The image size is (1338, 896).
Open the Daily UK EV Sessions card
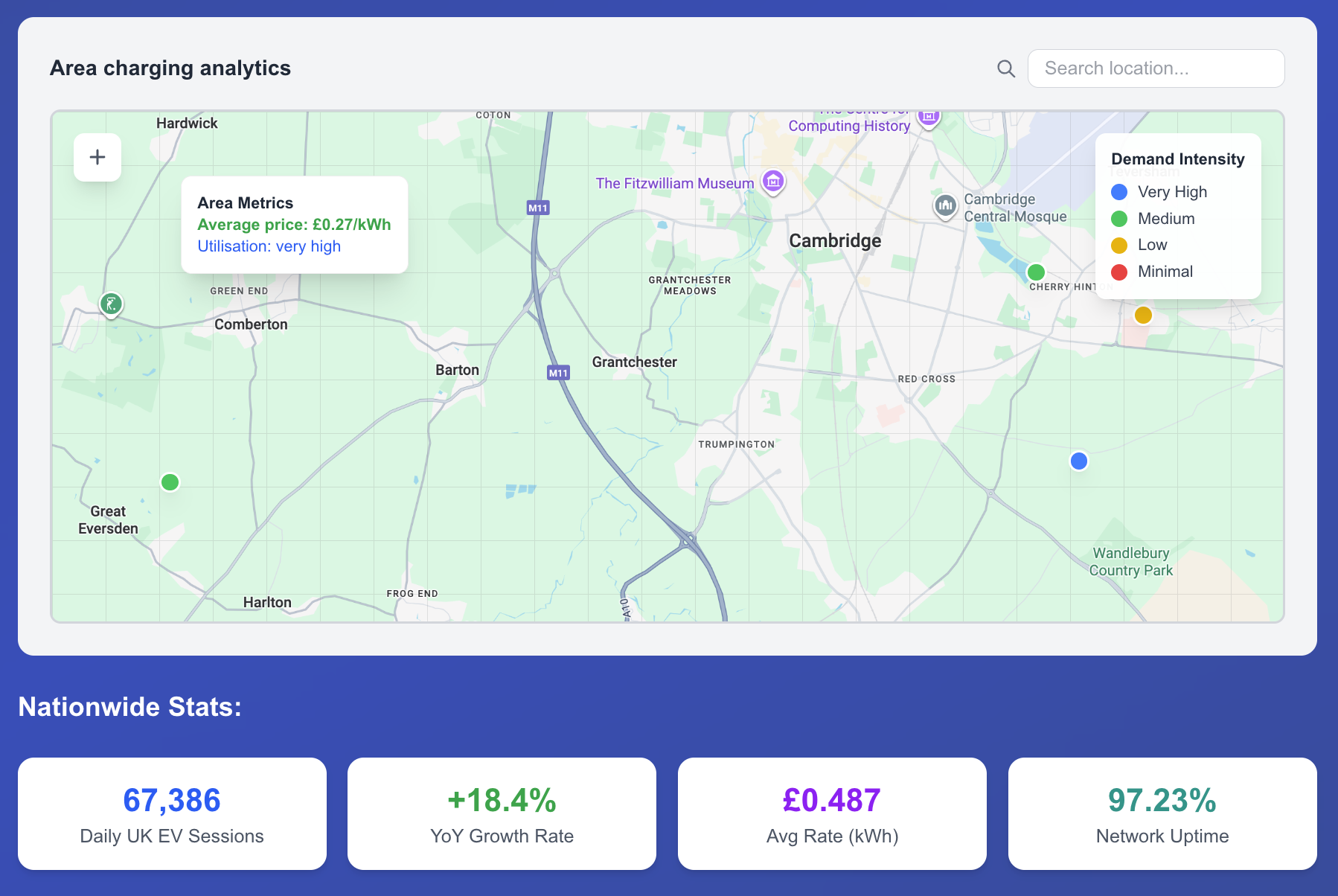(172, 813)
